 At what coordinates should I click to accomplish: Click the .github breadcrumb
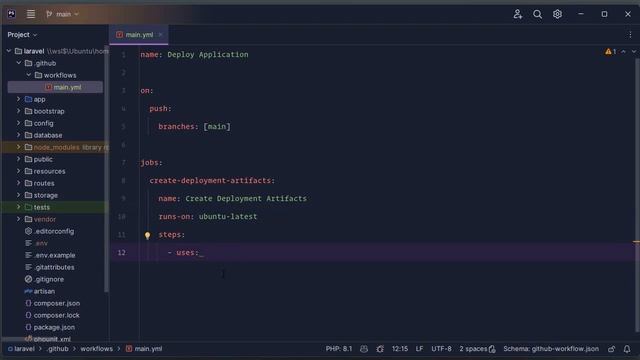pyautogui.click(x=57, y=349)
